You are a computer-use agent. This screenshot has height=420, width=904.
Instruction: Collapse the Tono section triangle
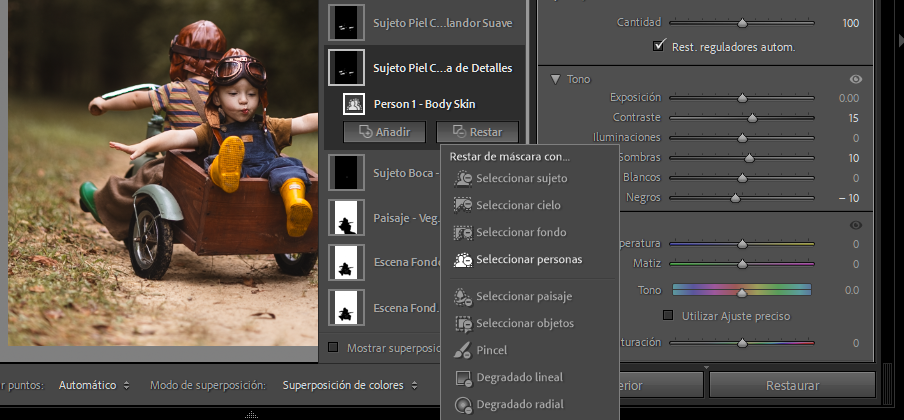555,79
